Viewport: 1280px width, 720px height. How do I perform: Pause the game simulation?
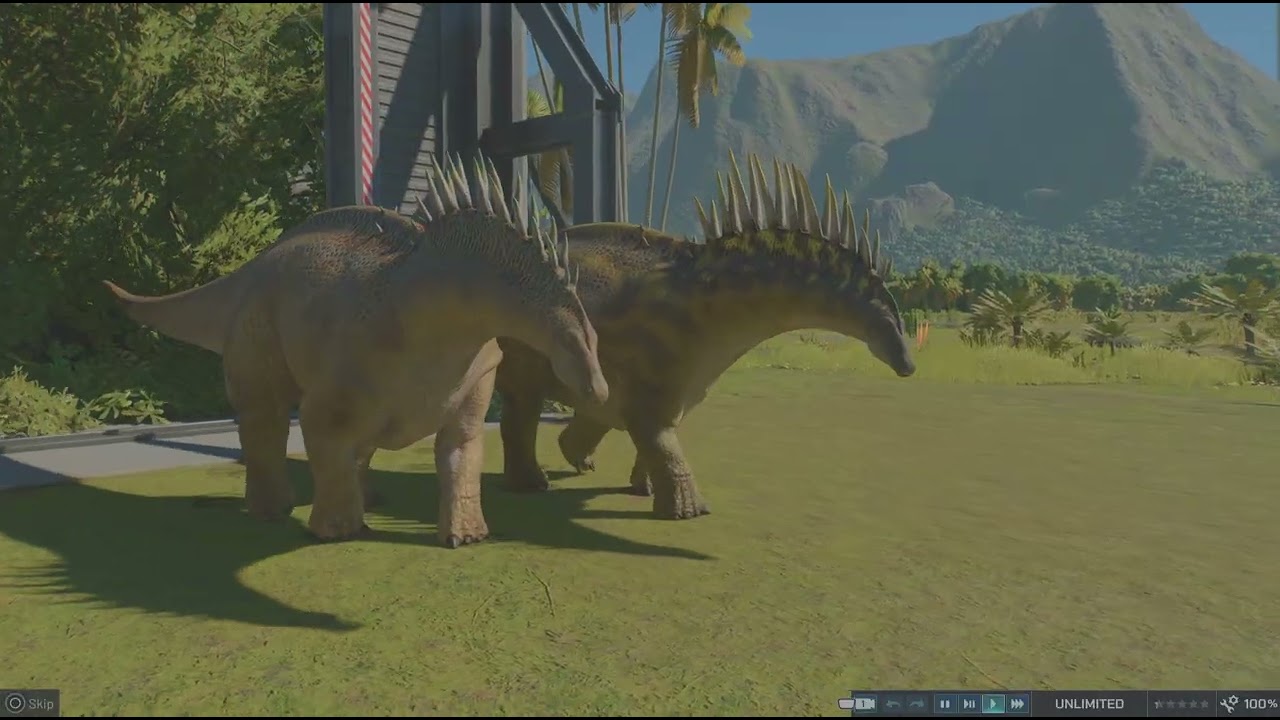point(945,704)
